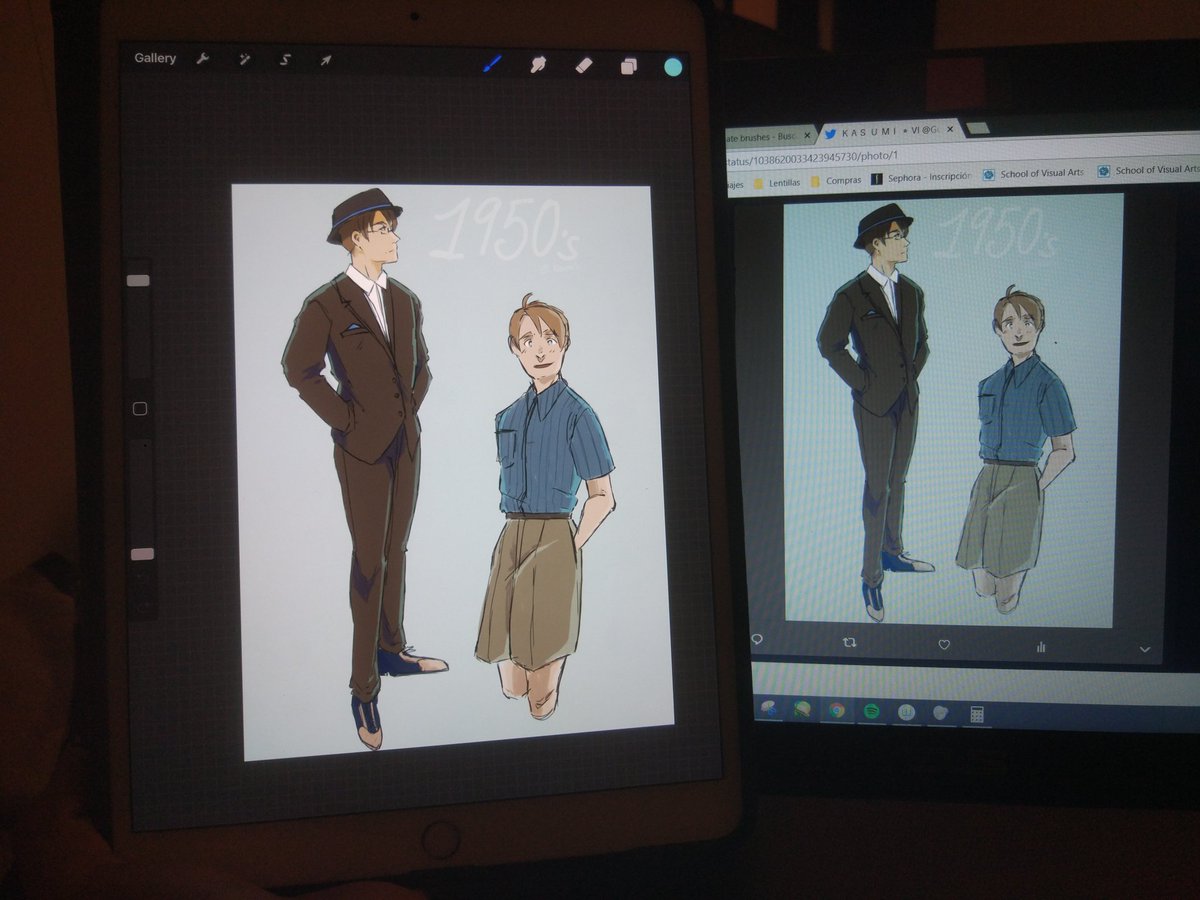The image size is (1200, 900).
Task: Click the brush size slider handle
Action: click(x=138, y=281)
